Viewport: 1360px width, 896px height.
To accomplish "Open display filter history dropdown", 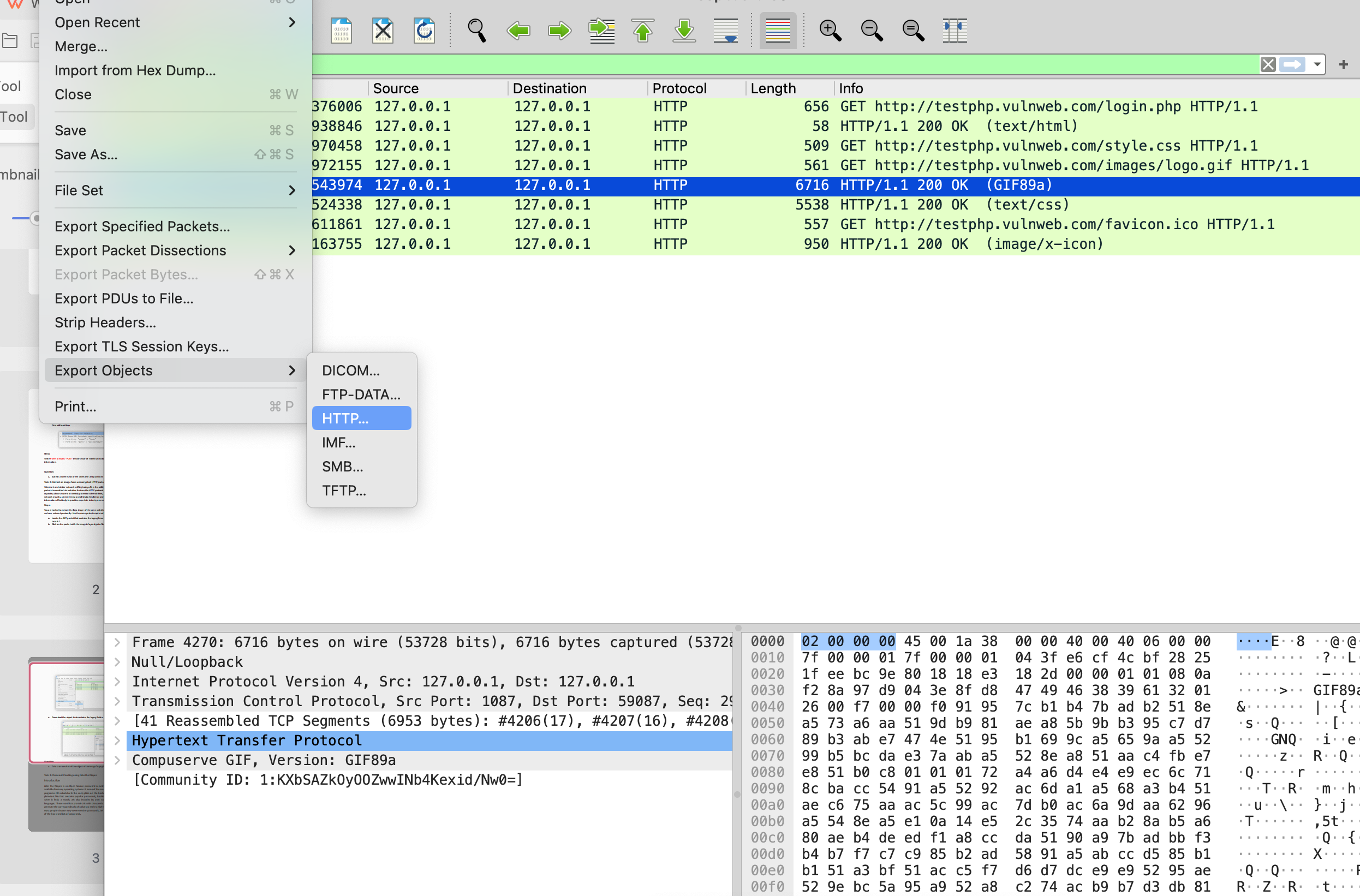I will [1317, 64].
